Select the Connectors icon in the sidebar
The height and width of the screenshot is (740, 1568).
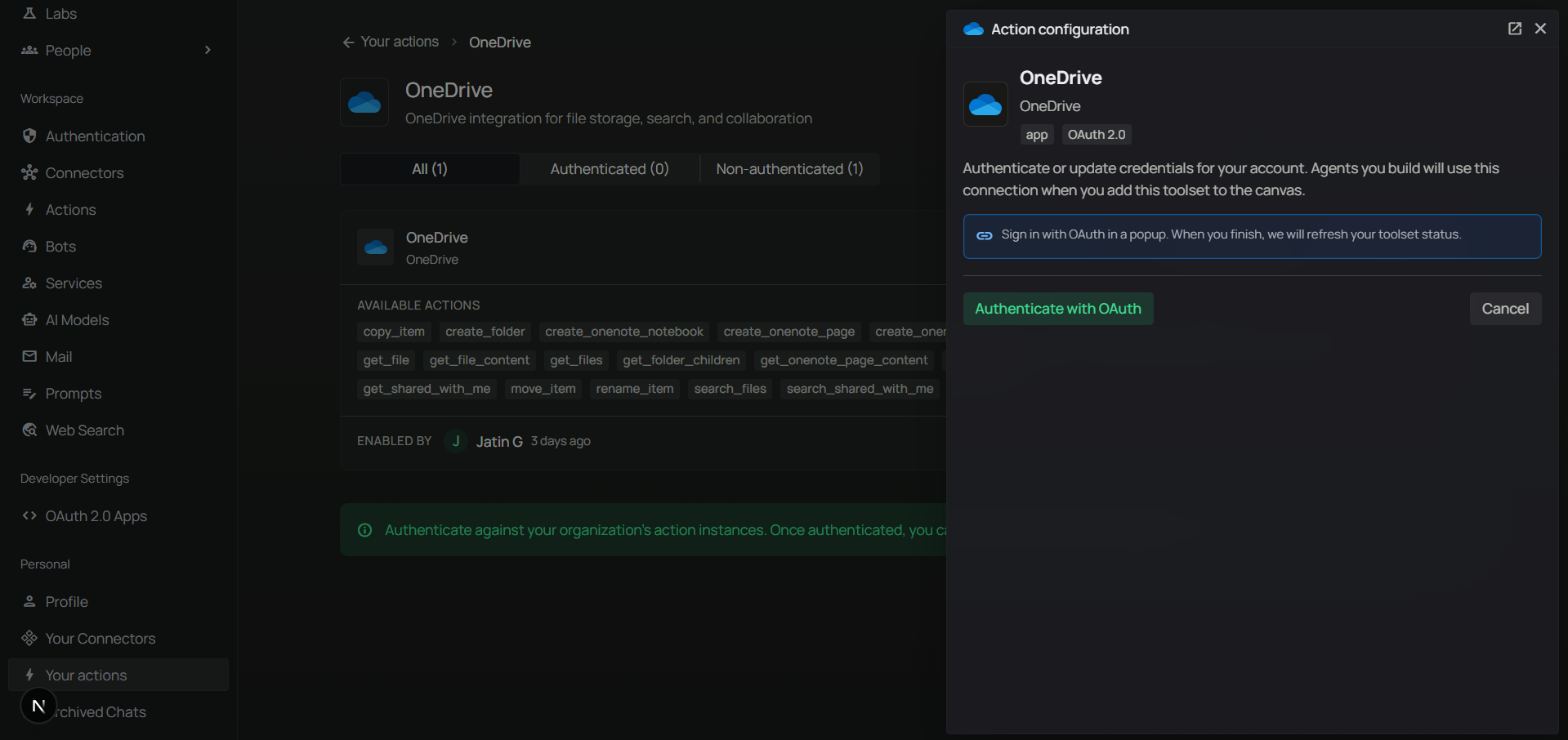coord(84,172)
